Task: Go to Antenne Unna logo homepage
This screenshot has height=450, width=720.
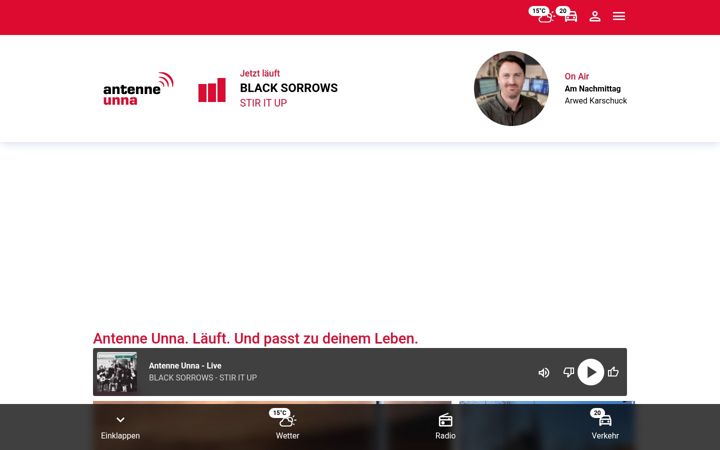Action: [138, 88]
